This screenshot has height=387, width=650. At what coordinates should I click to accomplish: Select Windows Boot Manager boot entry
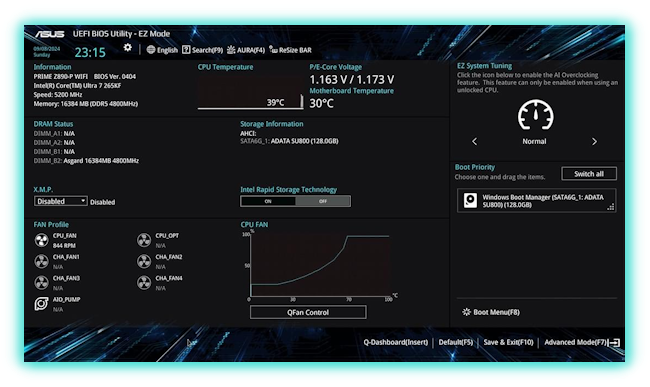click(x=536, y=201)
